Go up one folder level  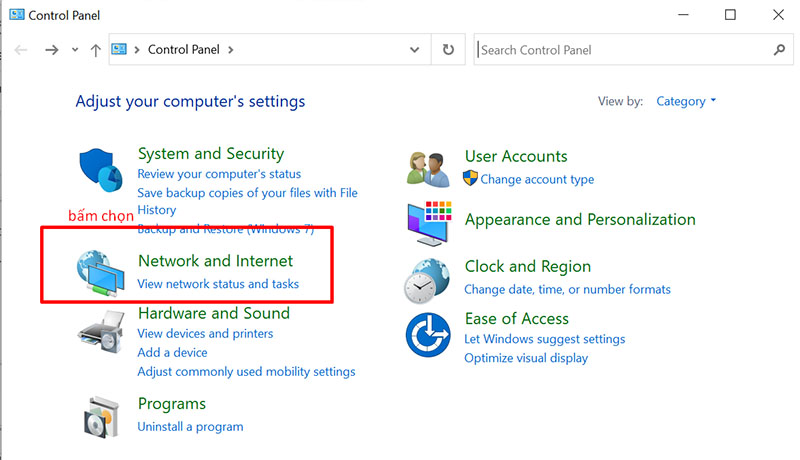(95, 50)
